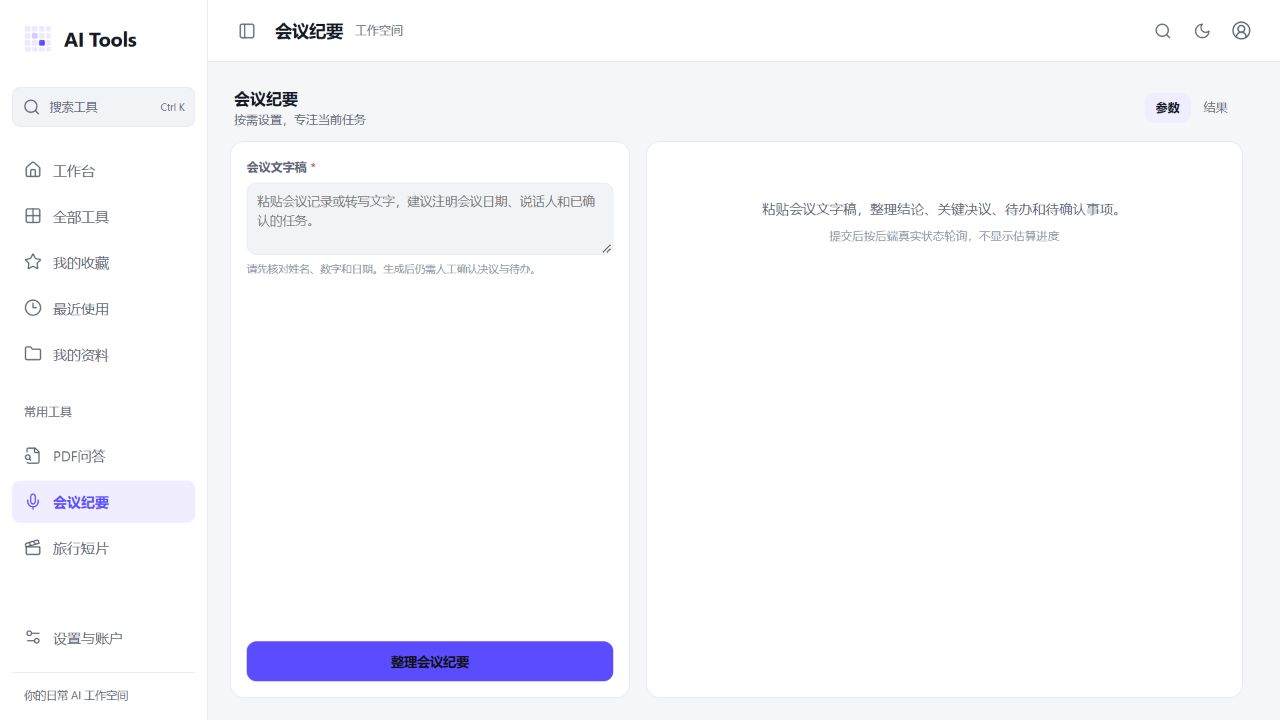Open 工作台 in sidebar
The image size is (1280, 720).
tap(104, 170)
